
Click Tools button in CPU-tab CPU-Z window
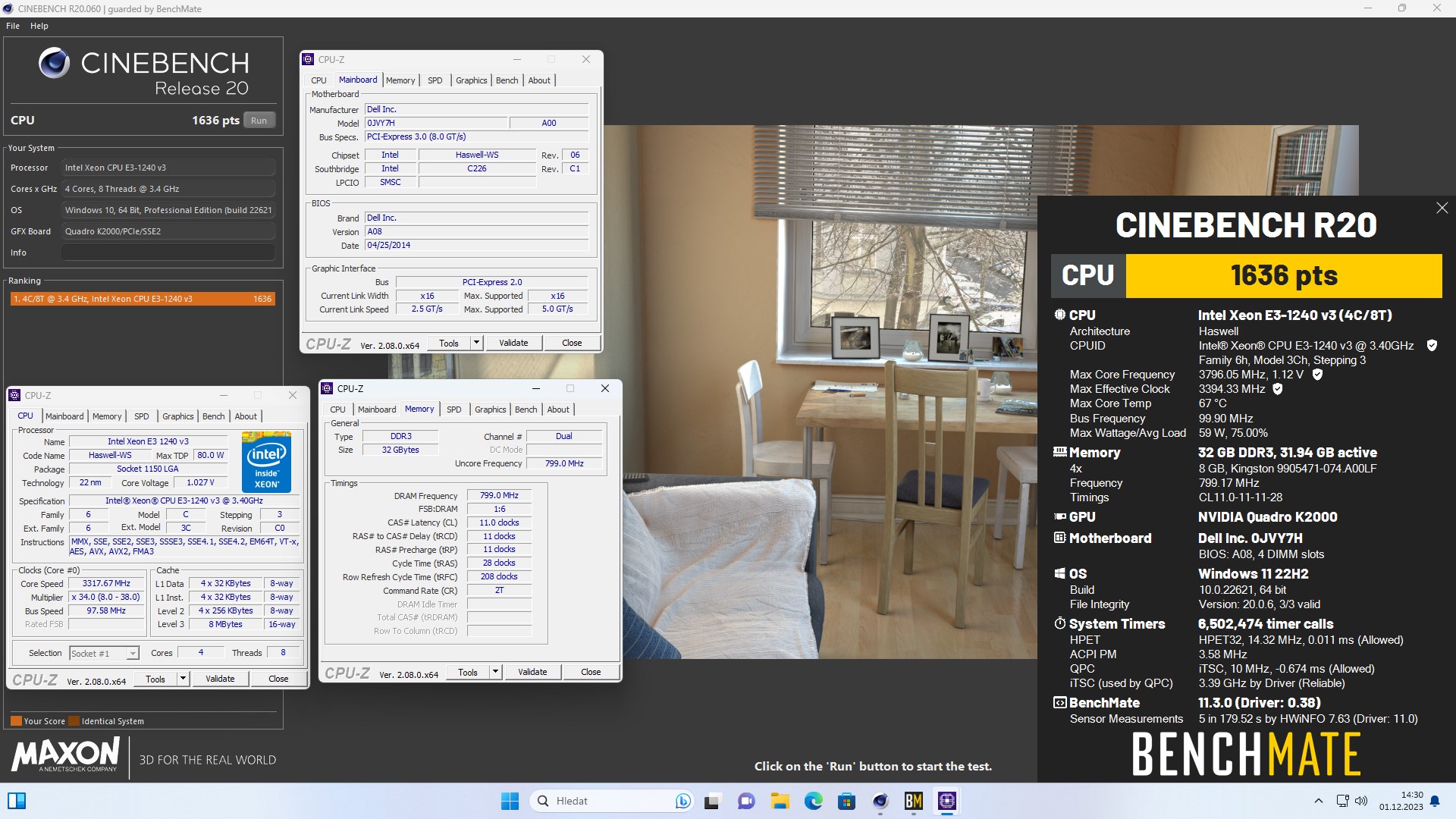click(155, 679)
